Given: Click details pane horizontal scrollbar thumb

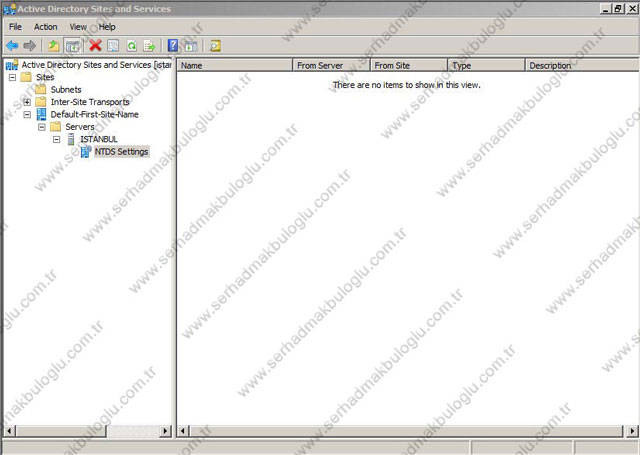Looking at the screenshot, I should tap(407, 431).
